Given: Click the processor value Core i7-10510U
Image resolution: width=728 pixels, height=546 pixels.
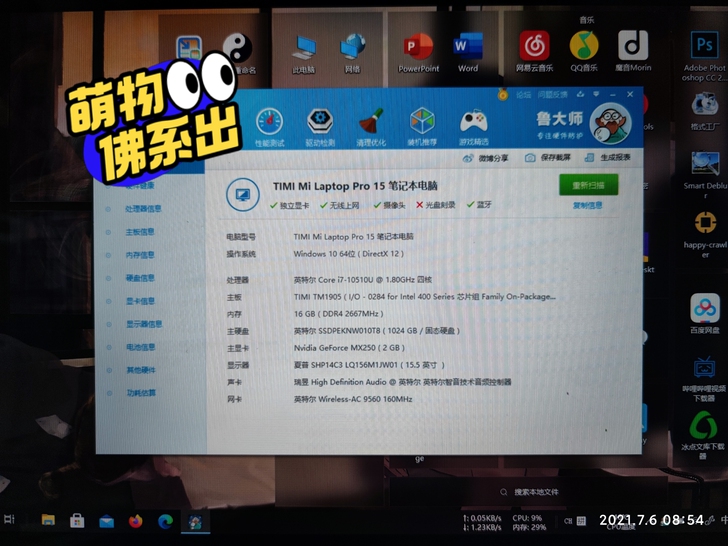Looking at the screenshot, I should [363, 280].
